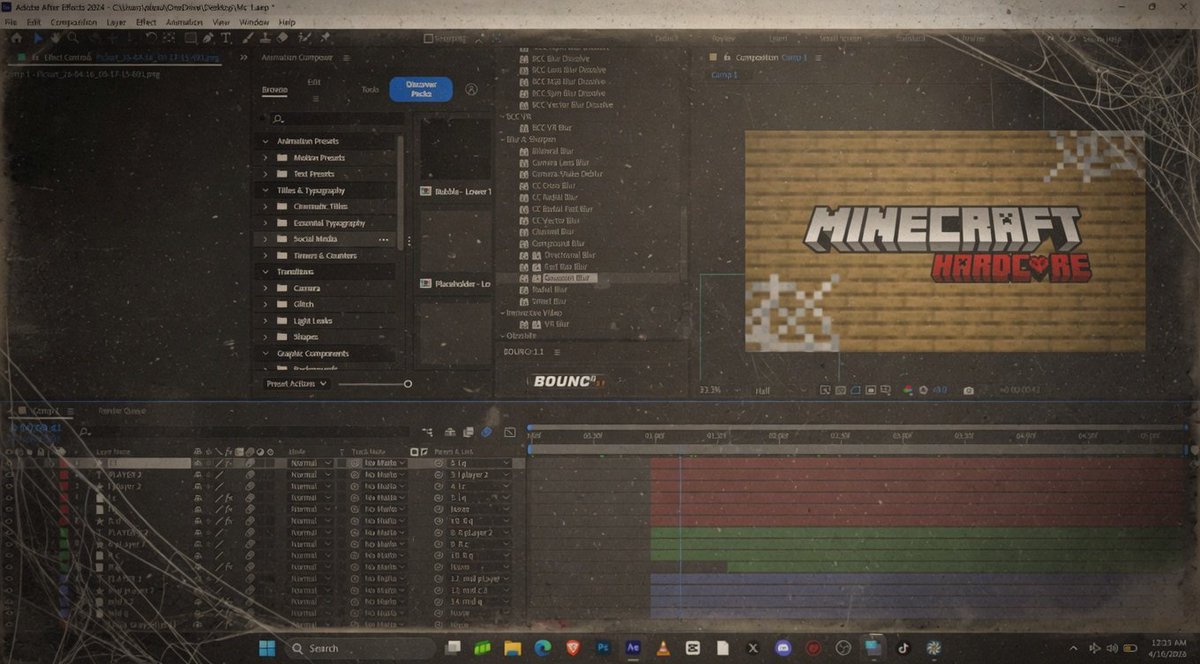Hide layer parented to '8. R player 2'
Image resolution: width=1200 pixels, height=664 pixels.
tap(10, 533)
